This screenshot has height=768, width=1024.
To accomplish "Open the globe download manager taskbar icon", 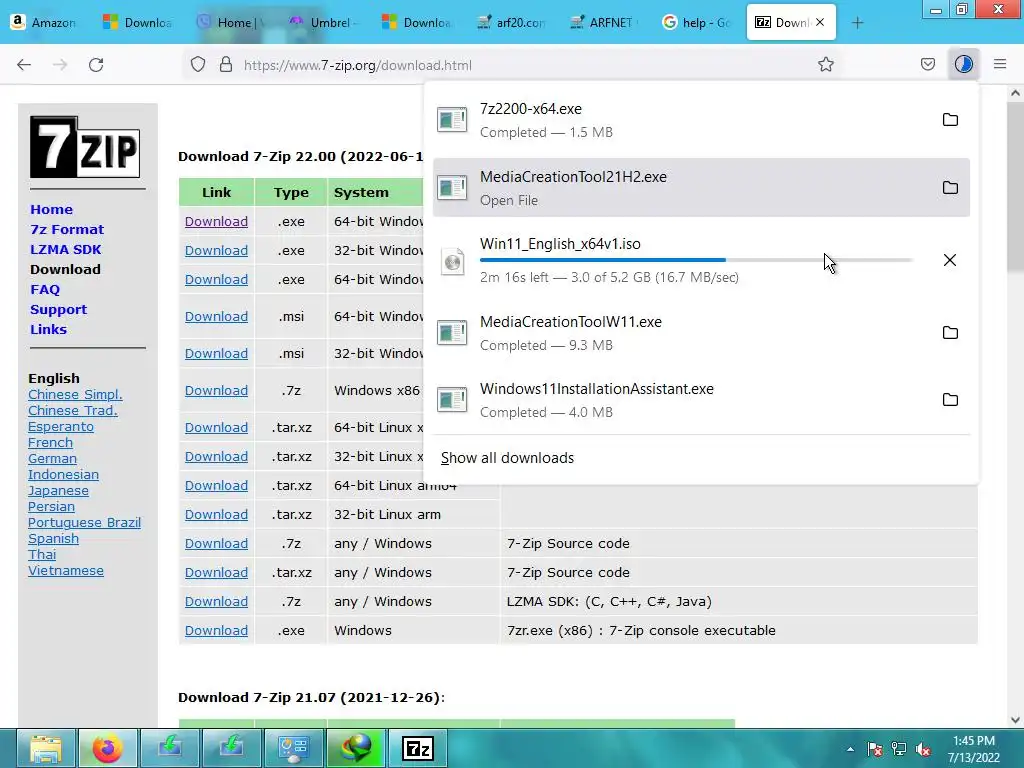I will (x=355, y=748).
